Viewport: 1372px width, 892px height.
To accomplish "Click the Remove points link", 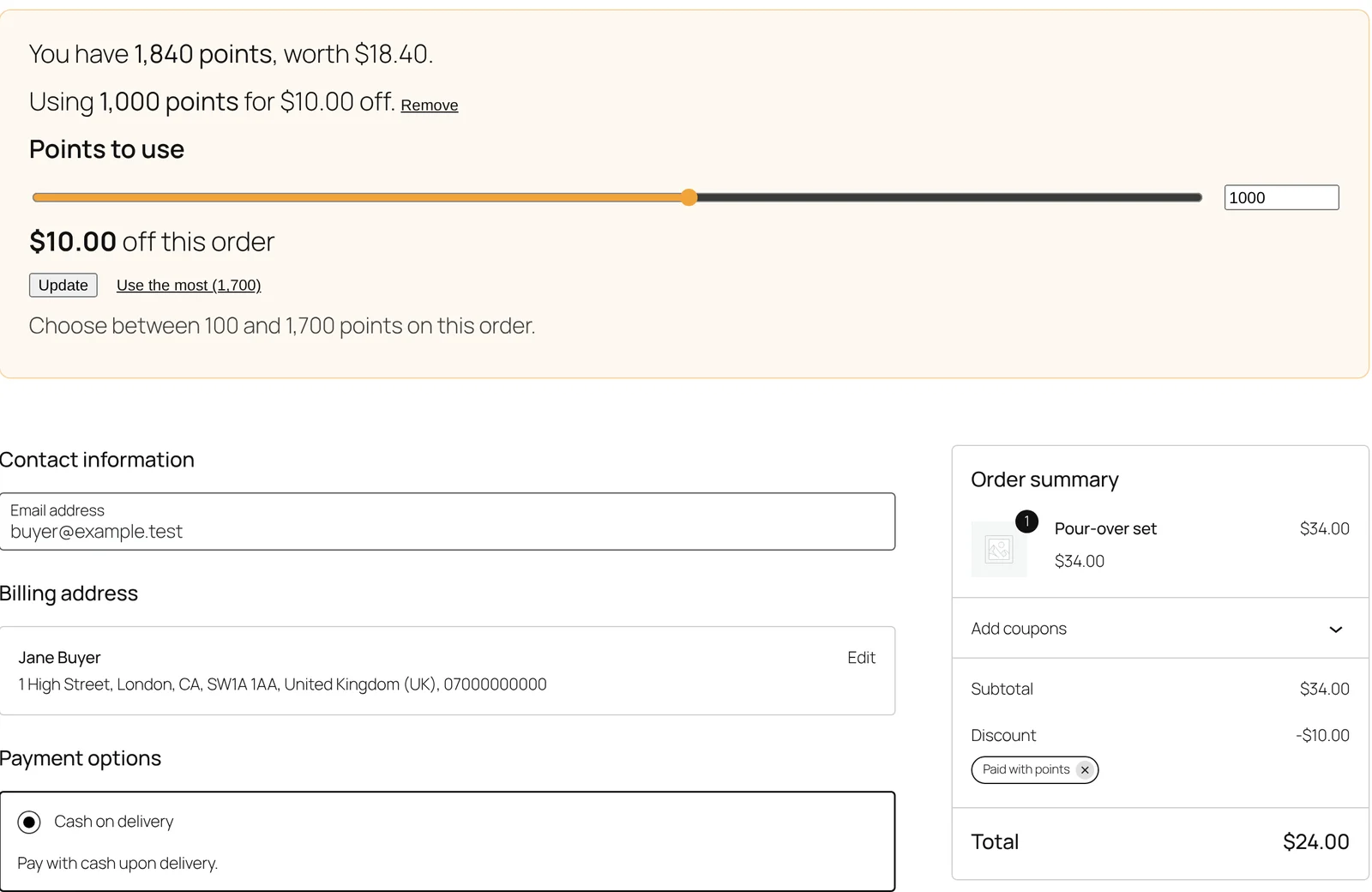I will [430, 105].
